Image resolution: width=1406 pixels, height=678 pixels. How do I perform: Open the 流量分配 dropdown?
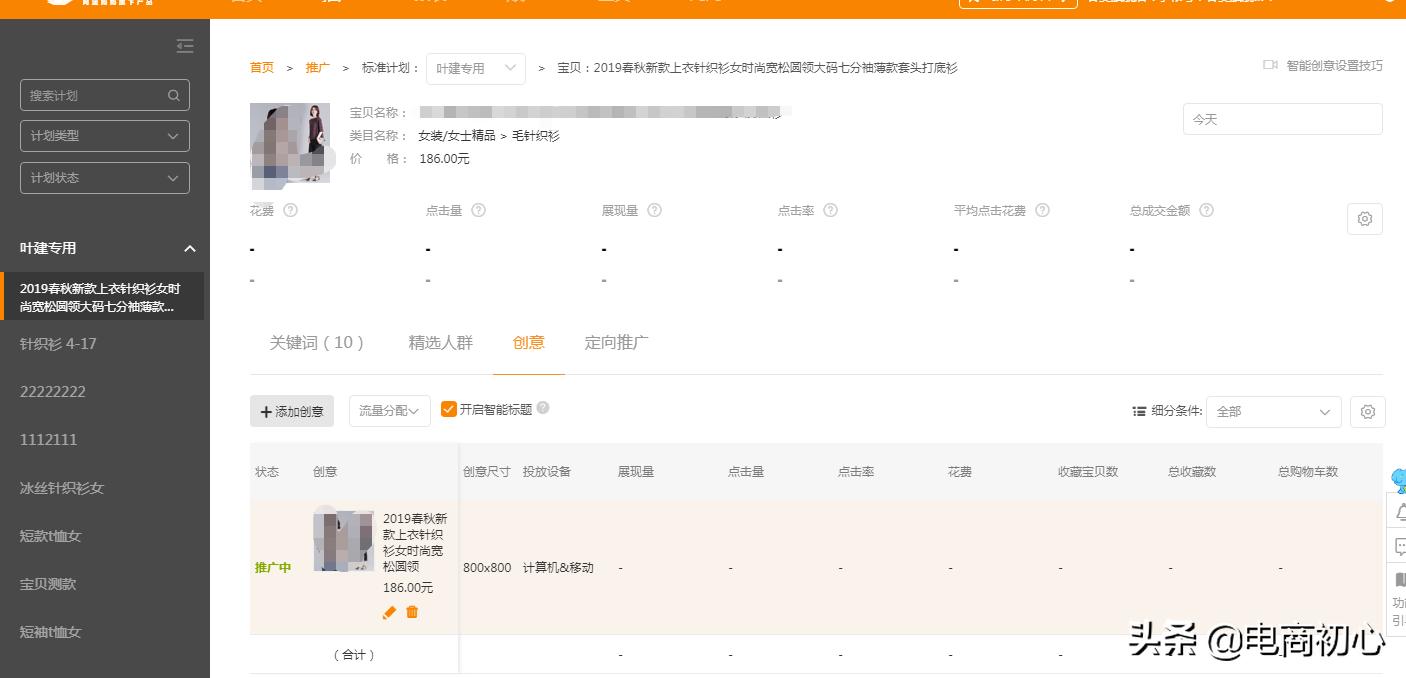389,410
